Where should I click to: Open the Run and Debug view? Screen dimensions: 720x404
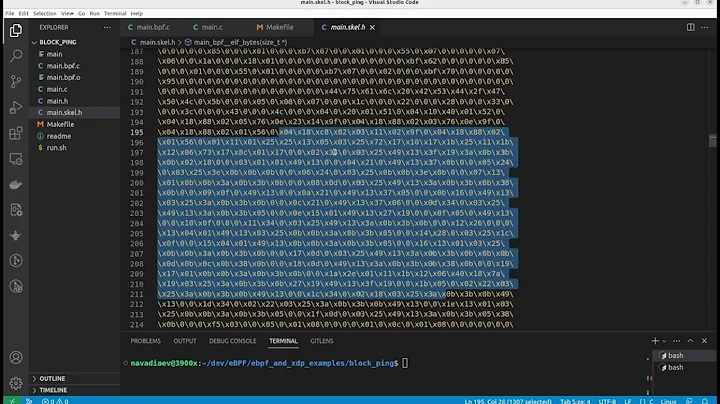(x=16, y=107)
